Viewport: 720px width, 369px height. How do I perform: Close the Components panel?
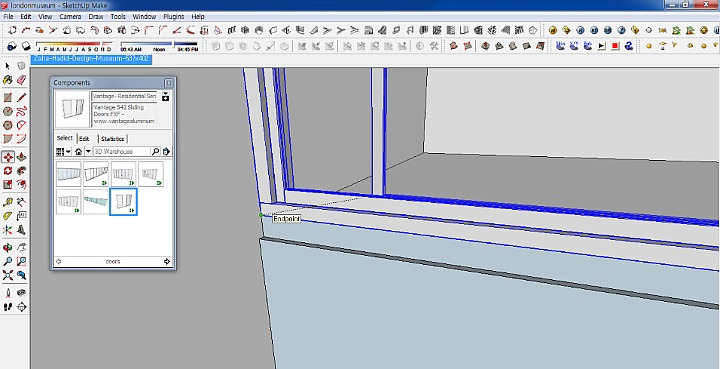pos(169,83)
